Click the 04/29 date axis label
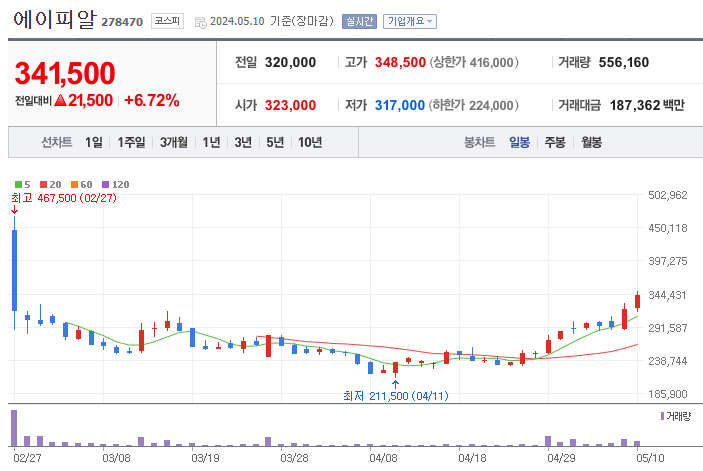The height and width of the screenshot is (471, 703). [561, 458]
